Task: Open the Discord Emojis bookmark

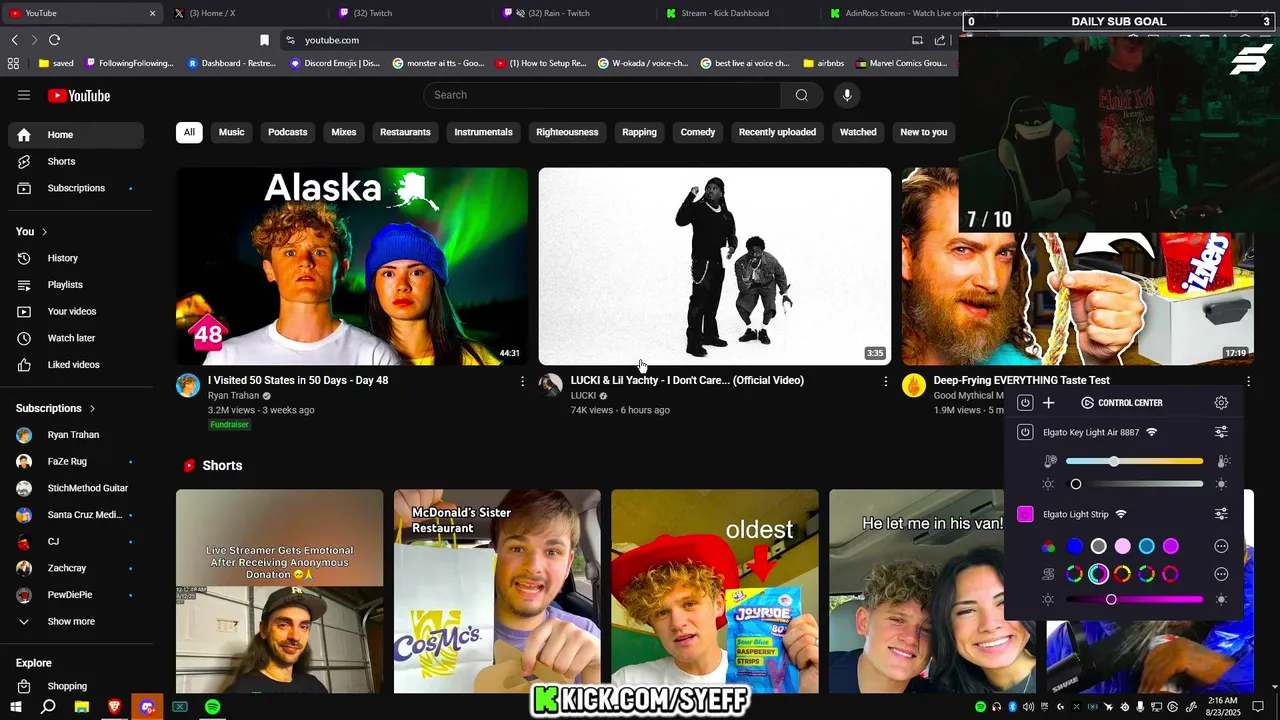Action: click(335, 63)
